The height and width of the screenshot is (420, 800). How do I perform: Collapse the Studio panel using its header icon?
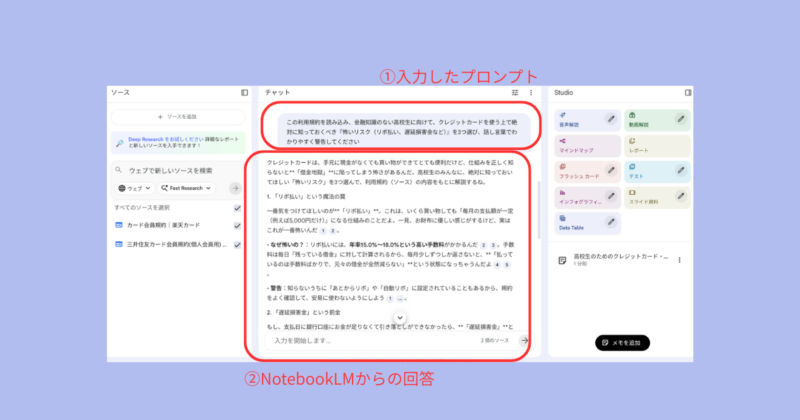click(x=687, y=93)
